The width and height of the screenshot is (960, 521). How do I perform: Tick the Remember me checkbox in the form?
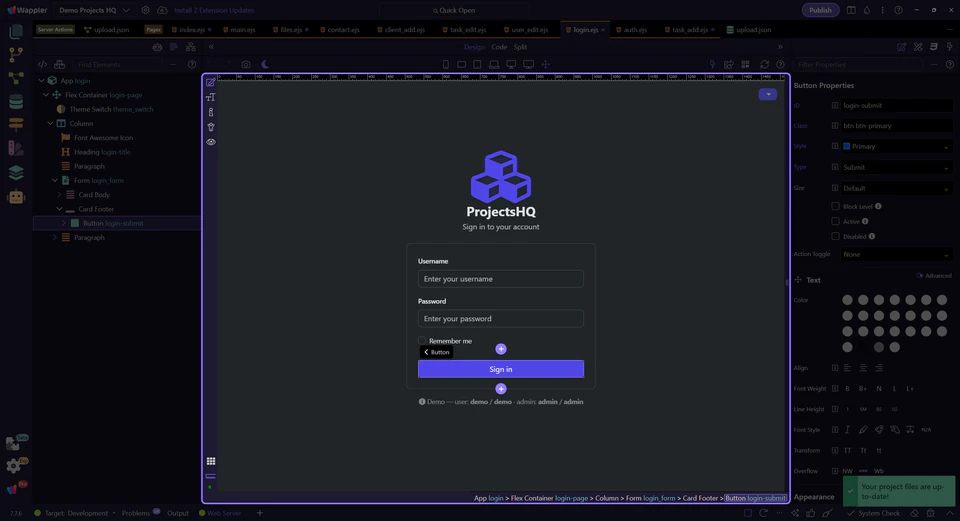pos(422,340)
